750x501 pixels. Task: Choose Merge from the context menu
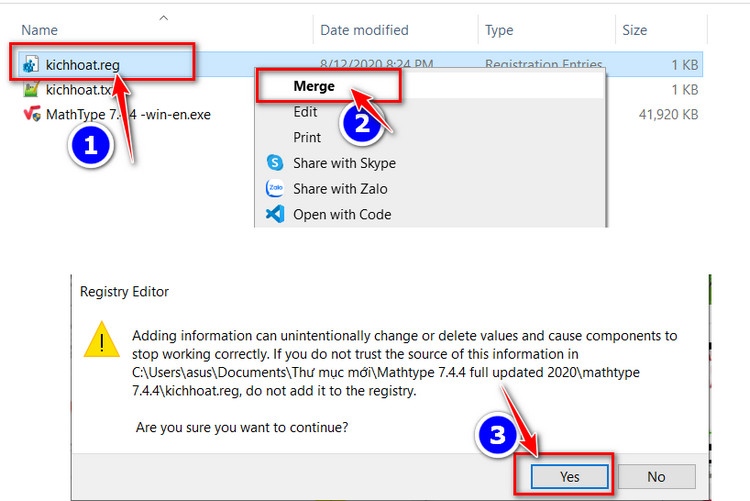point(314,86)
